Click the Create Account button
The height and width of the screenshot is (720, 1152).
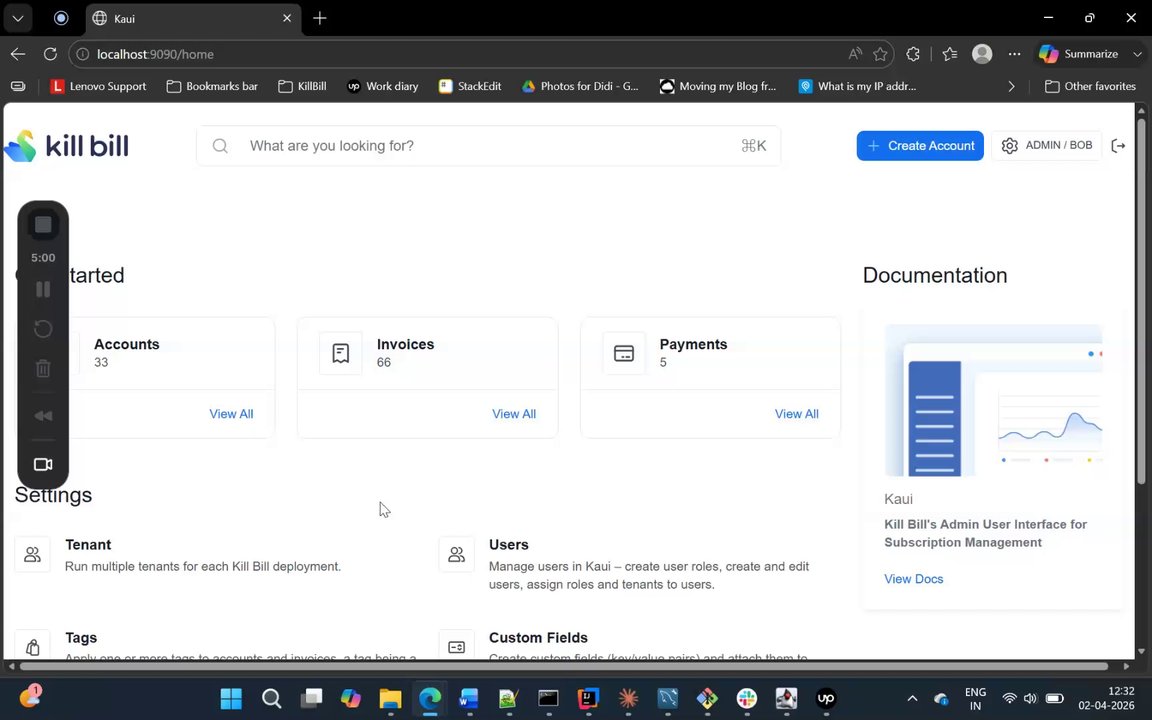(x=920, y=145)
